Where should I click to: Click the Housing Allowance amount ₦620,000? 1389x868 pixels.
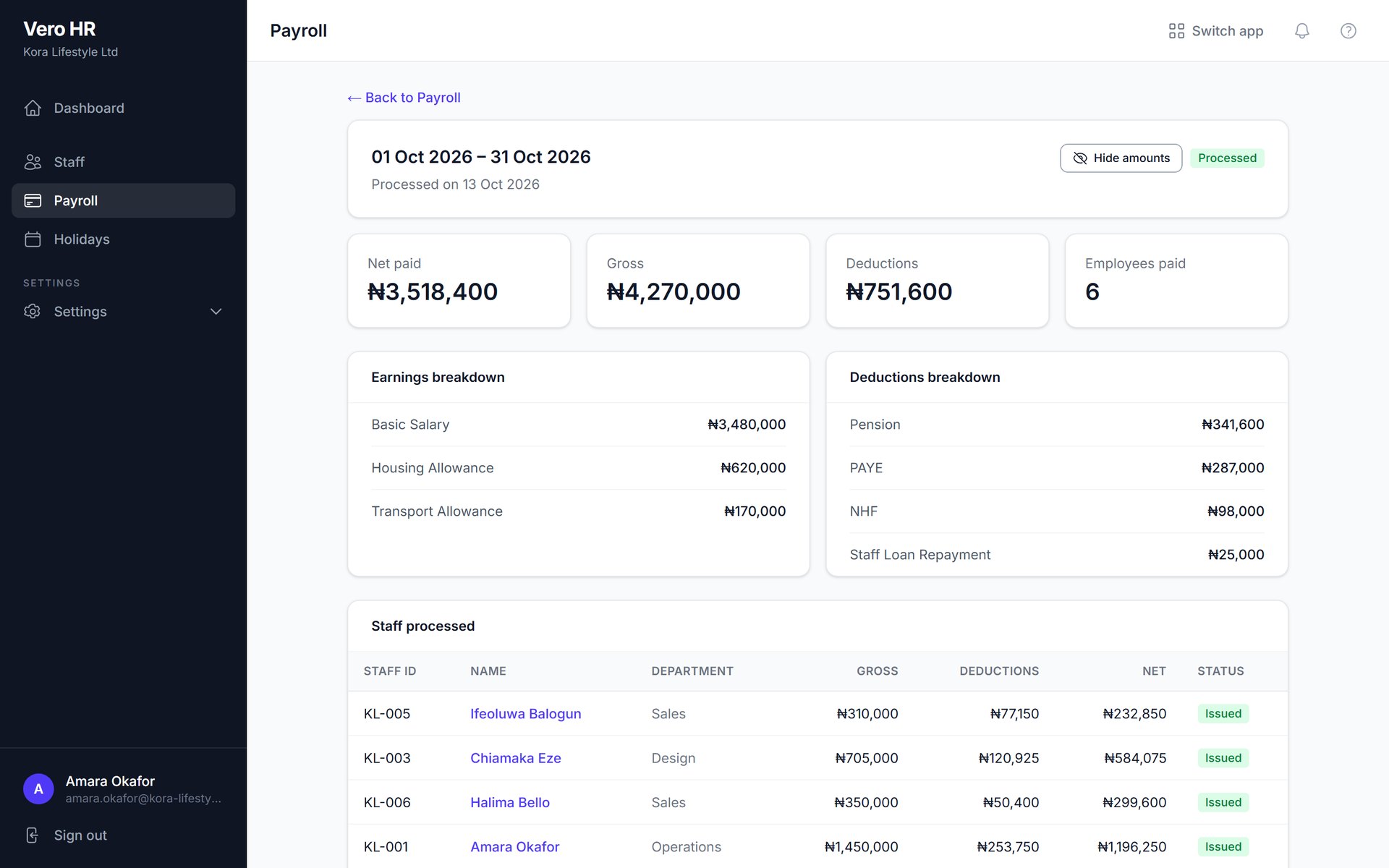(753, 468)
